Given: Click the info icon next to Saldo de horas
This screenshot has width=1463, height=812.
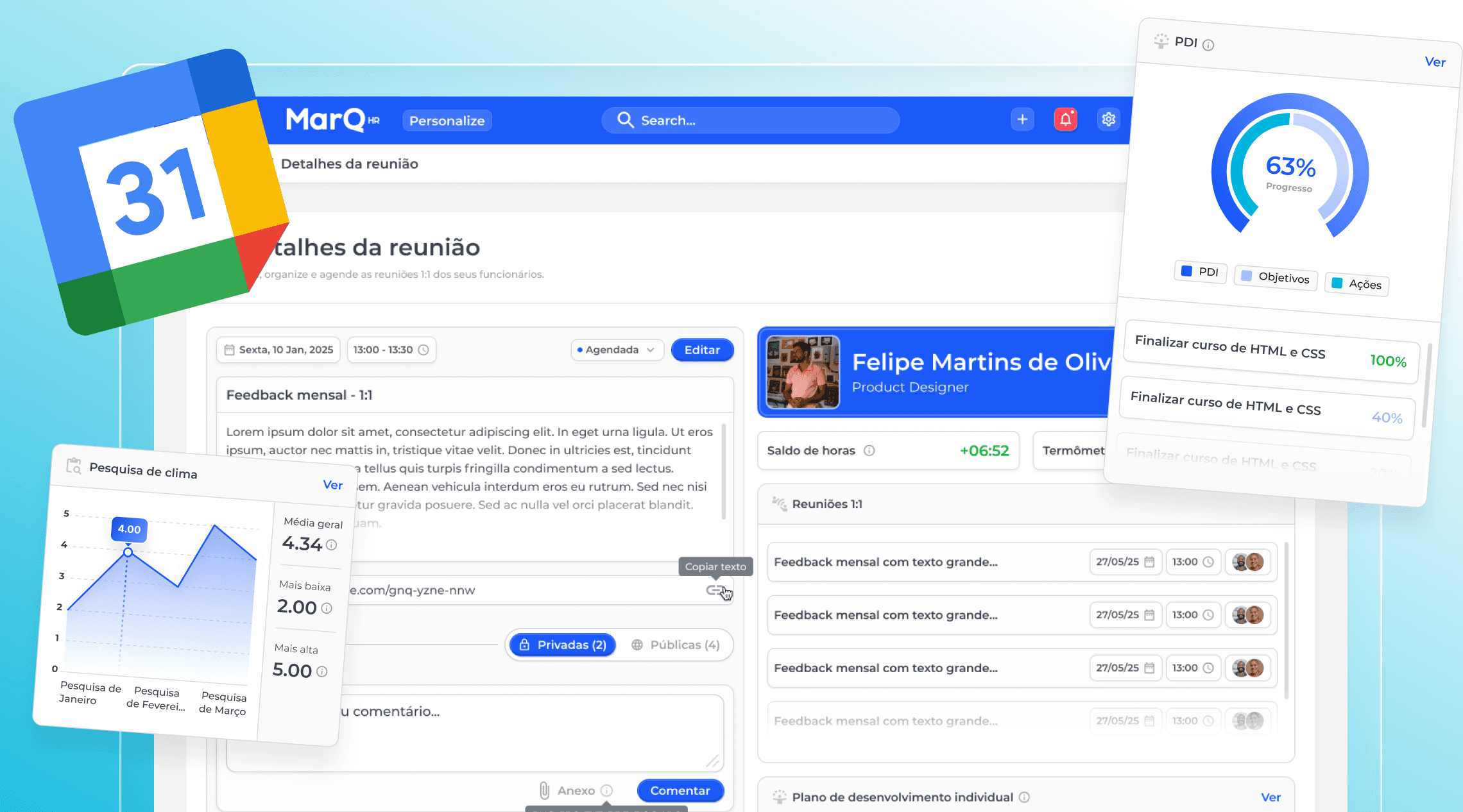Looking at the screenshot, I should point(869,450).
